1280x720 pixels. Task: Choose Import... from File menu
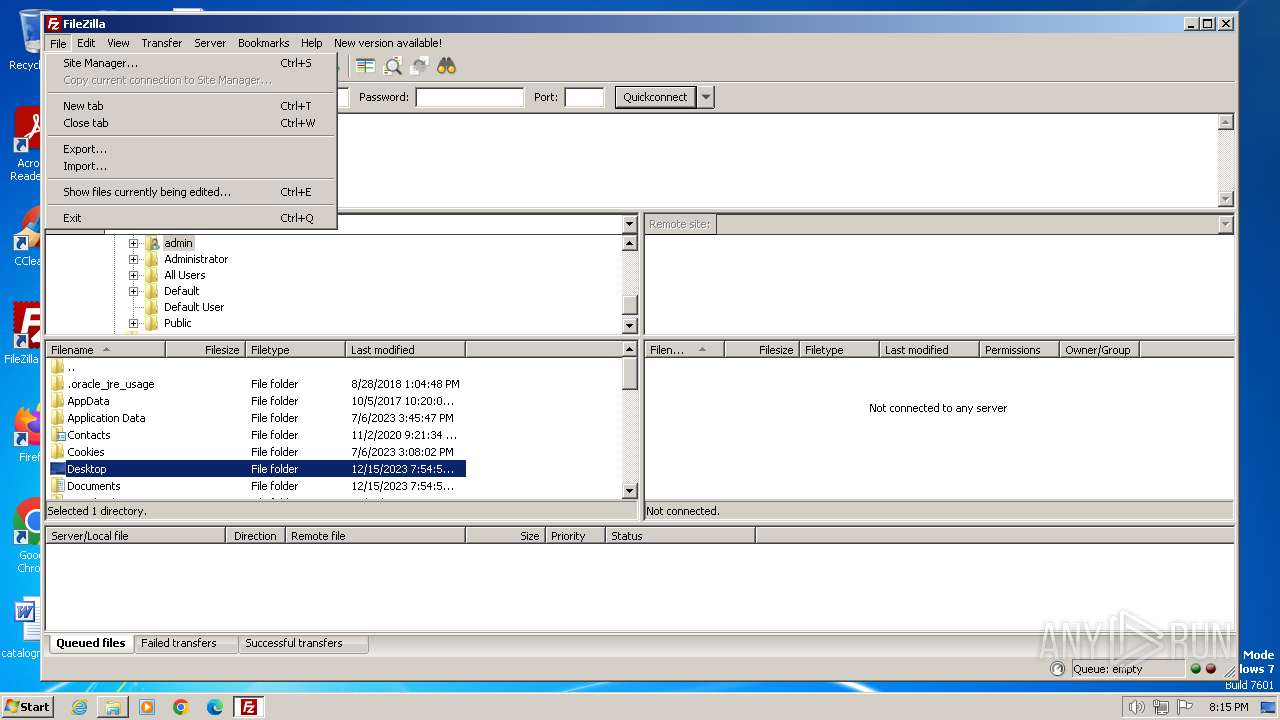[190, 166]
